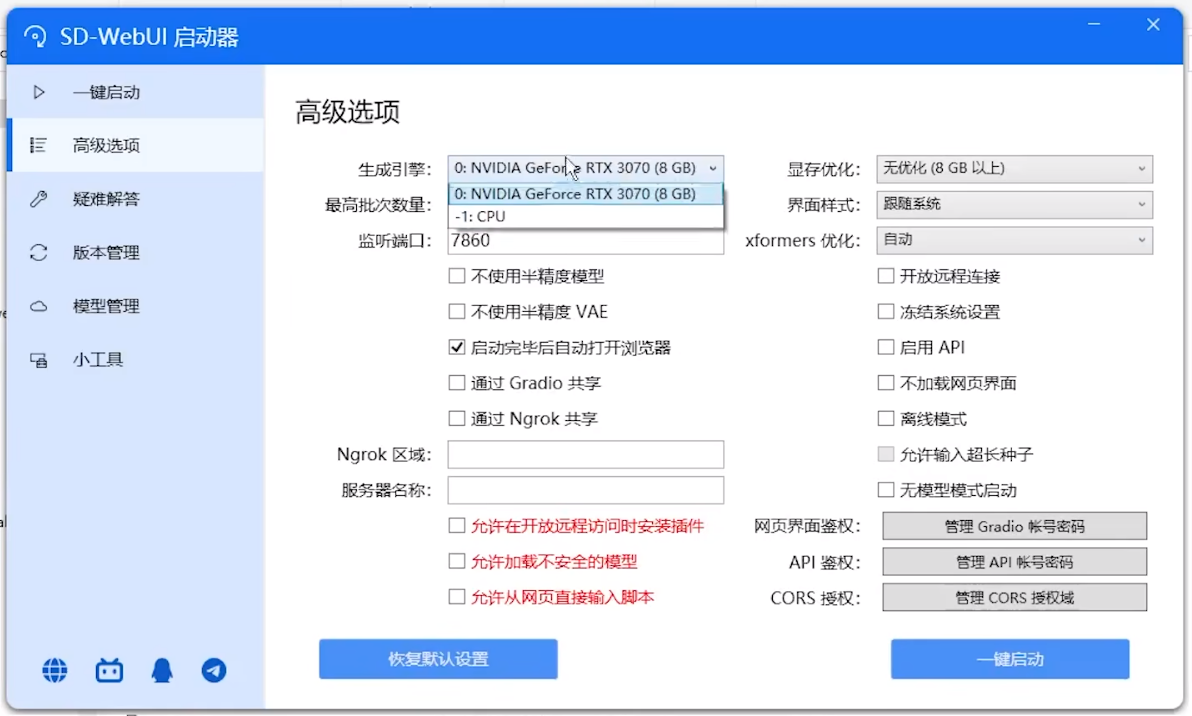The width and height of the screenshot is (1192, 716).
Task: Click the 管理 Gradio 帐号密码 button
Action: coord(1014,526)
